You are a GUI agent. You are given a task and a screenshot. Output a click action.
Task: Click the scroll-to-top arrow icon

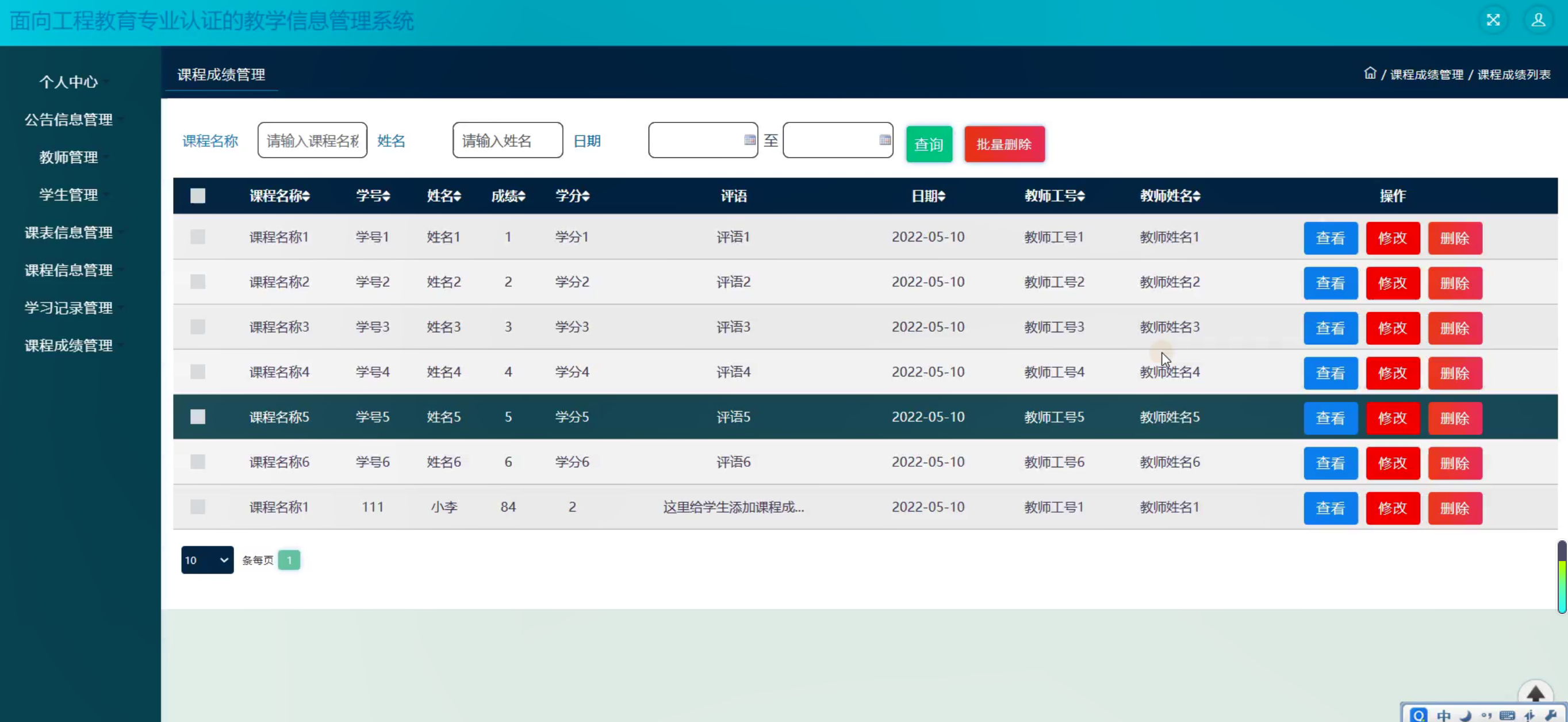pos(1535,694)
